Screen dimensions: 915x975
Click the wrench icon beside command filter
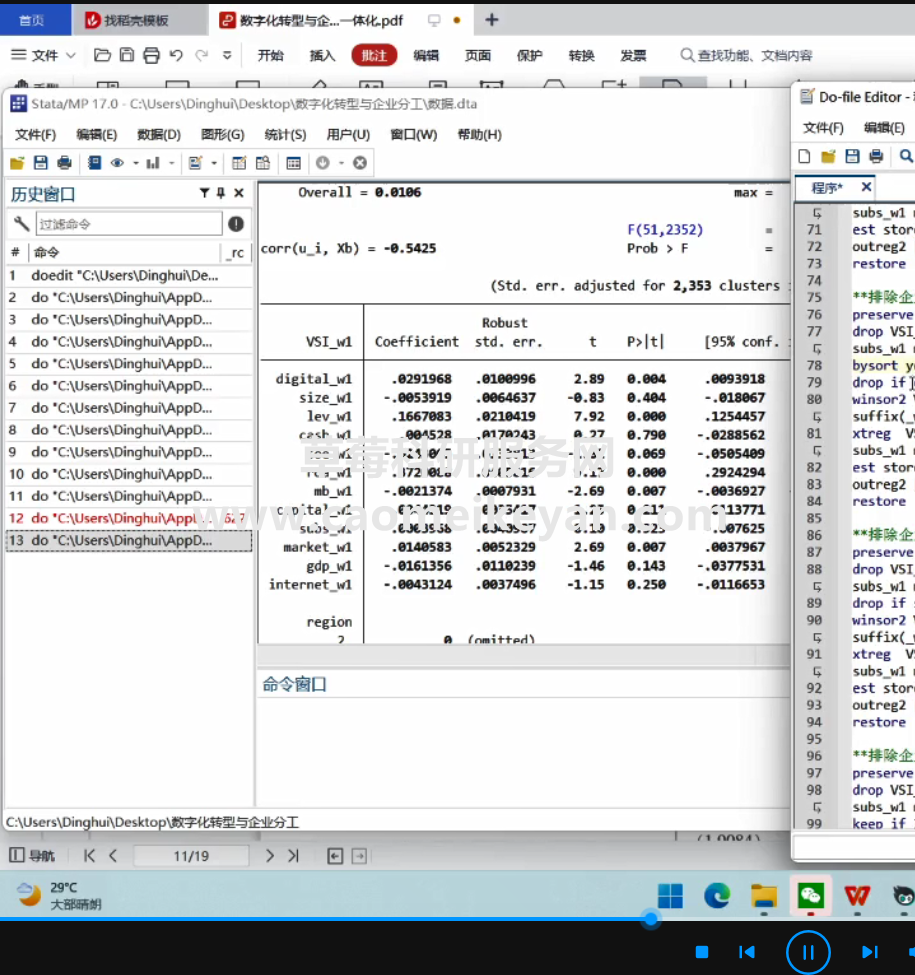21,223
